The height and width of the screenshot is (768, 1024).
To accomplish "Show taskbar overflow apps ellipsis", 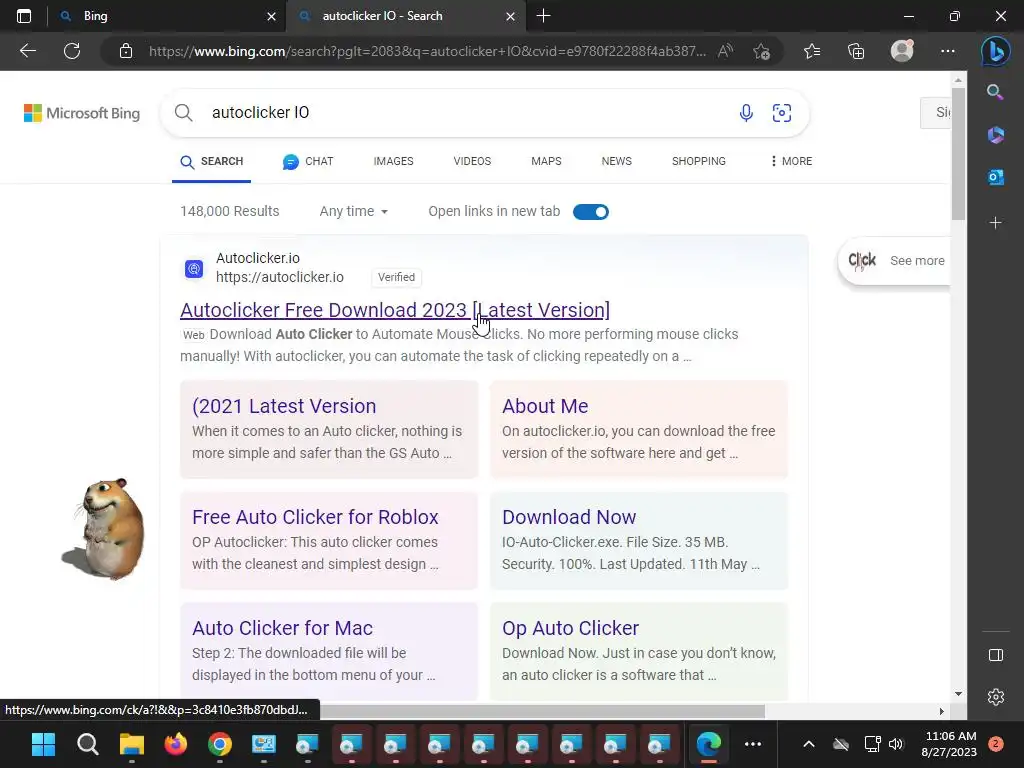I will [x=753, y=744].
